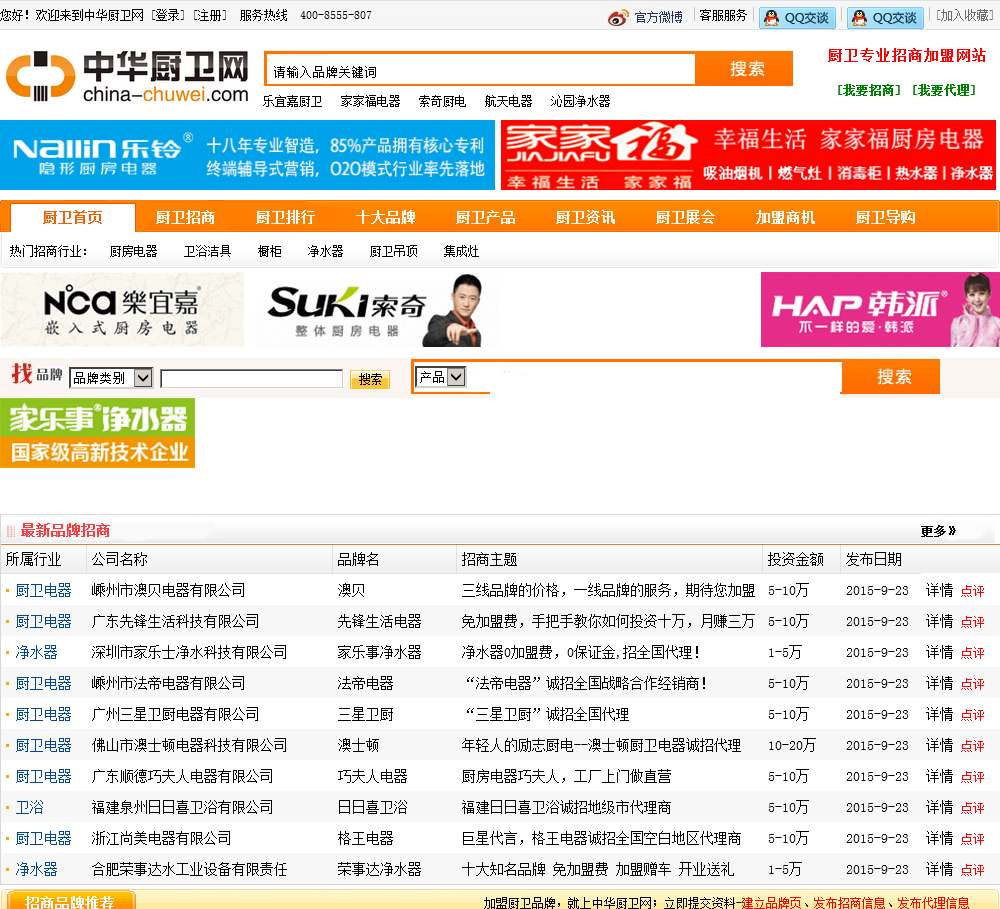This screenshot has width=1000, height=909.
Task: Select the 厨卫吊顶 hot industry link
Action: coord(393,251)
